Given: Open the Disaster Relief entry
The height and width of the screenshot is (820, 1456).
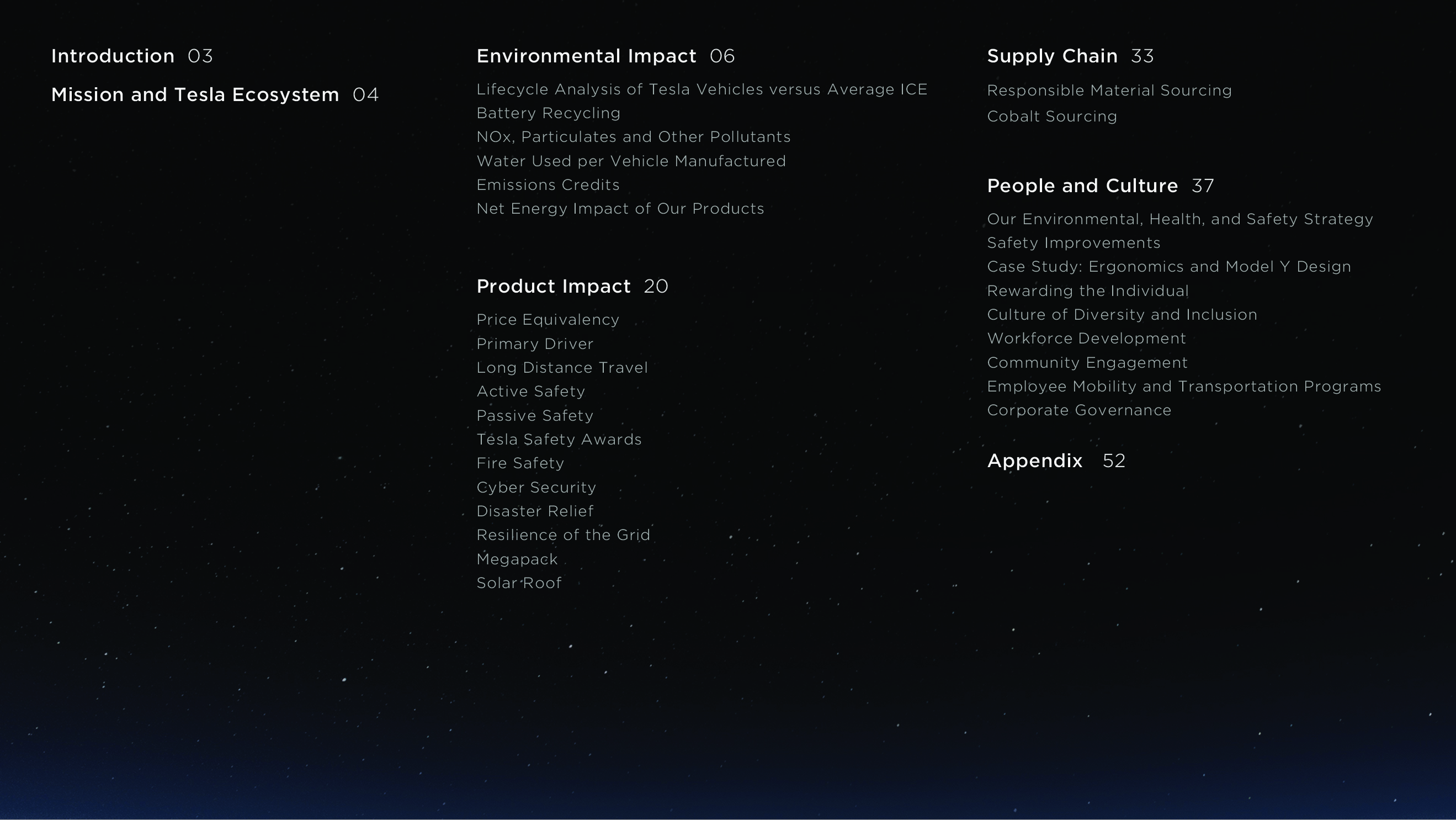Looking at the screenshot, I should [x=535, y=511].
